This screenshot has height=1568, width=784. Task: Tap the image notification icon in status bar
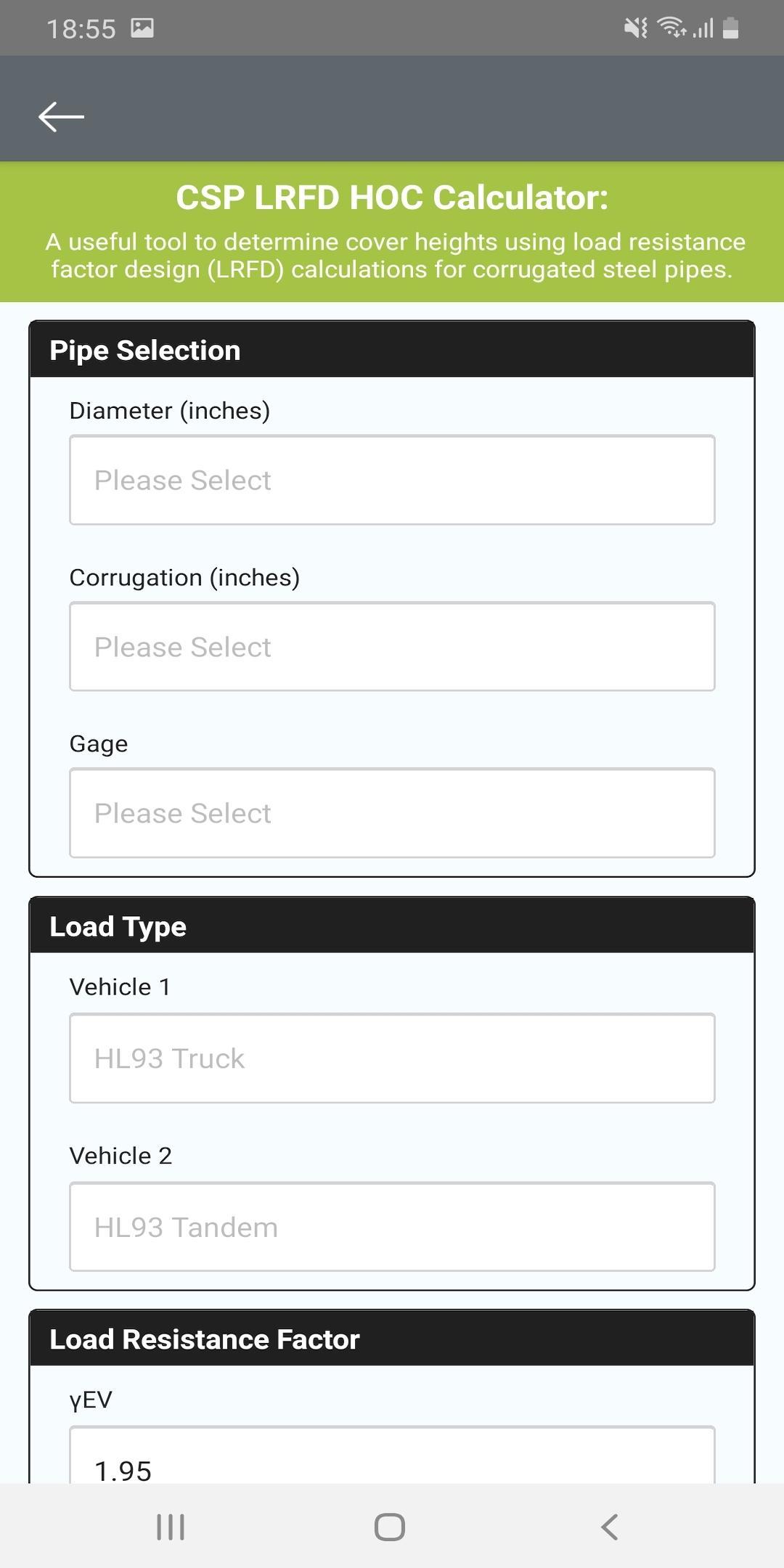(142, 28)
